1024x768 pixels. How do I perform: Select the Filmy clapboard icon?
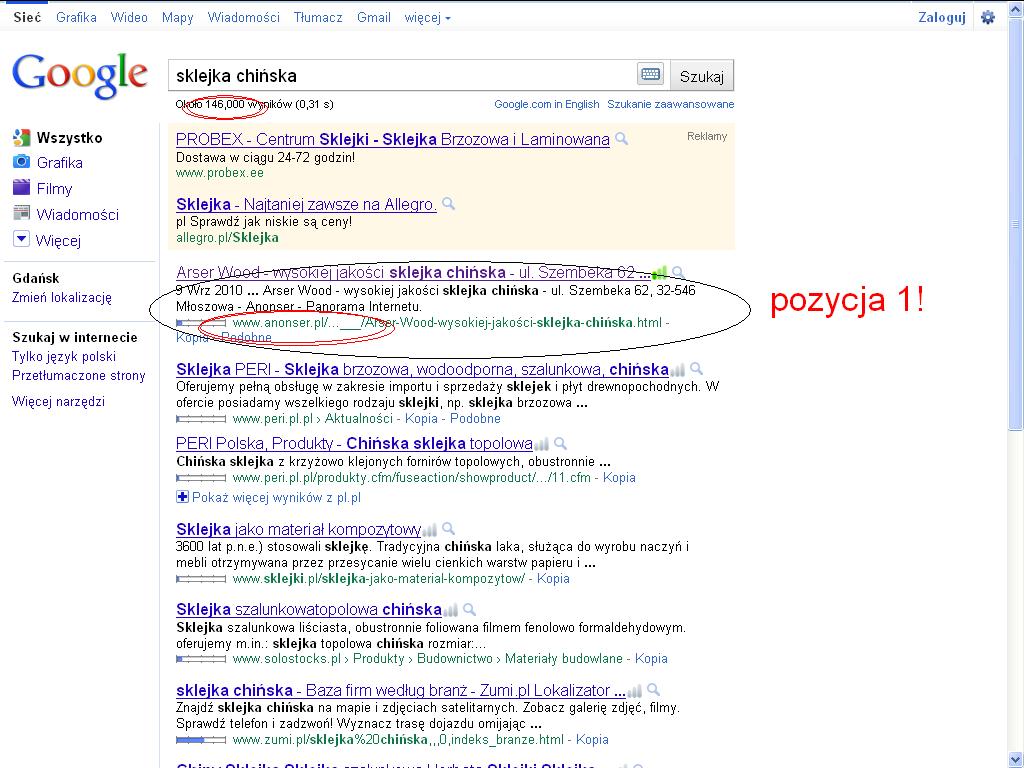(22, 187)
